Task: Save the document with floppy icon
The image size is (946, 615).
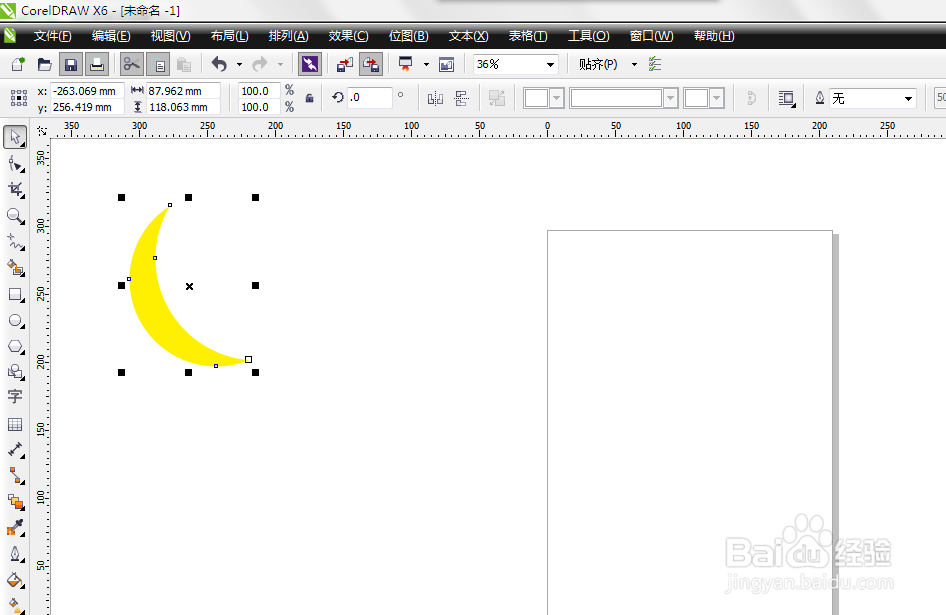Action: click(x=71, y=64)
